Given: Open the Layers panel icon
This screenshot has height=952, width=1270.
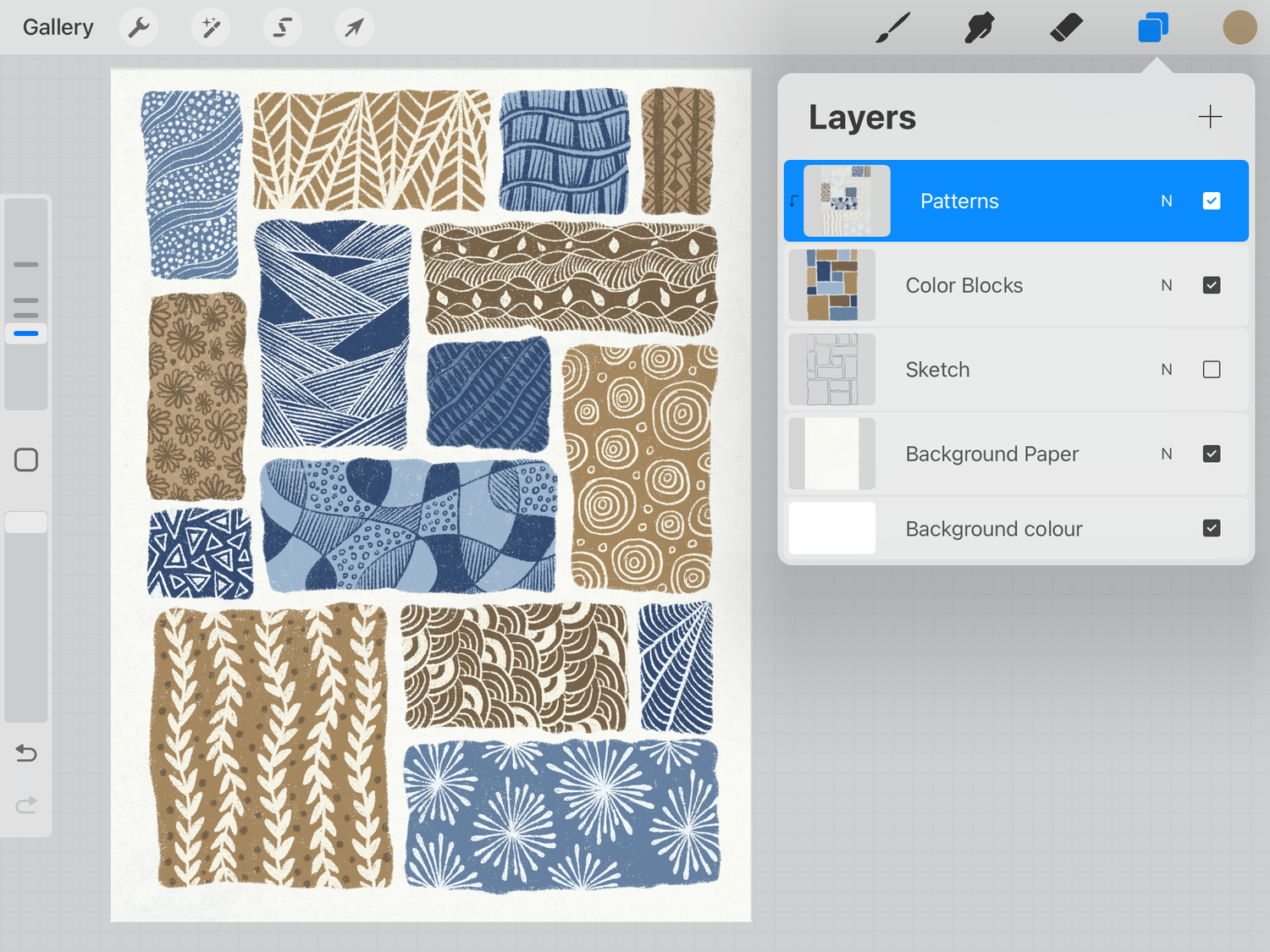Looking at the screenshot, I should pyautogui.click(x=1152, y=26).
